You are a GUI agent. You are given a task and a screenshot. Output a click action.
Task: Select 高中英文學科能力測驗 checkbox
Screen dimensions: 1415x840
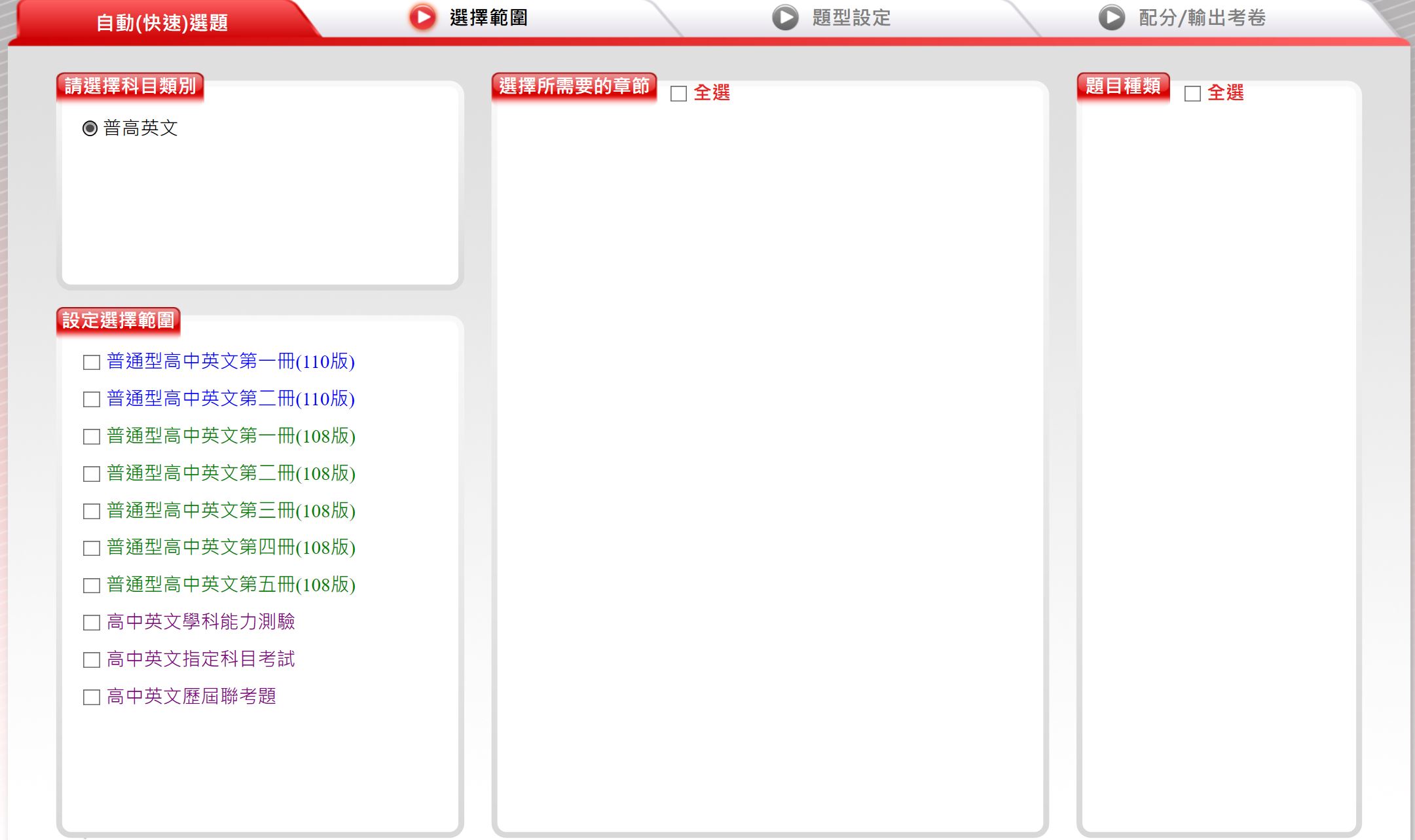point(92,623)
